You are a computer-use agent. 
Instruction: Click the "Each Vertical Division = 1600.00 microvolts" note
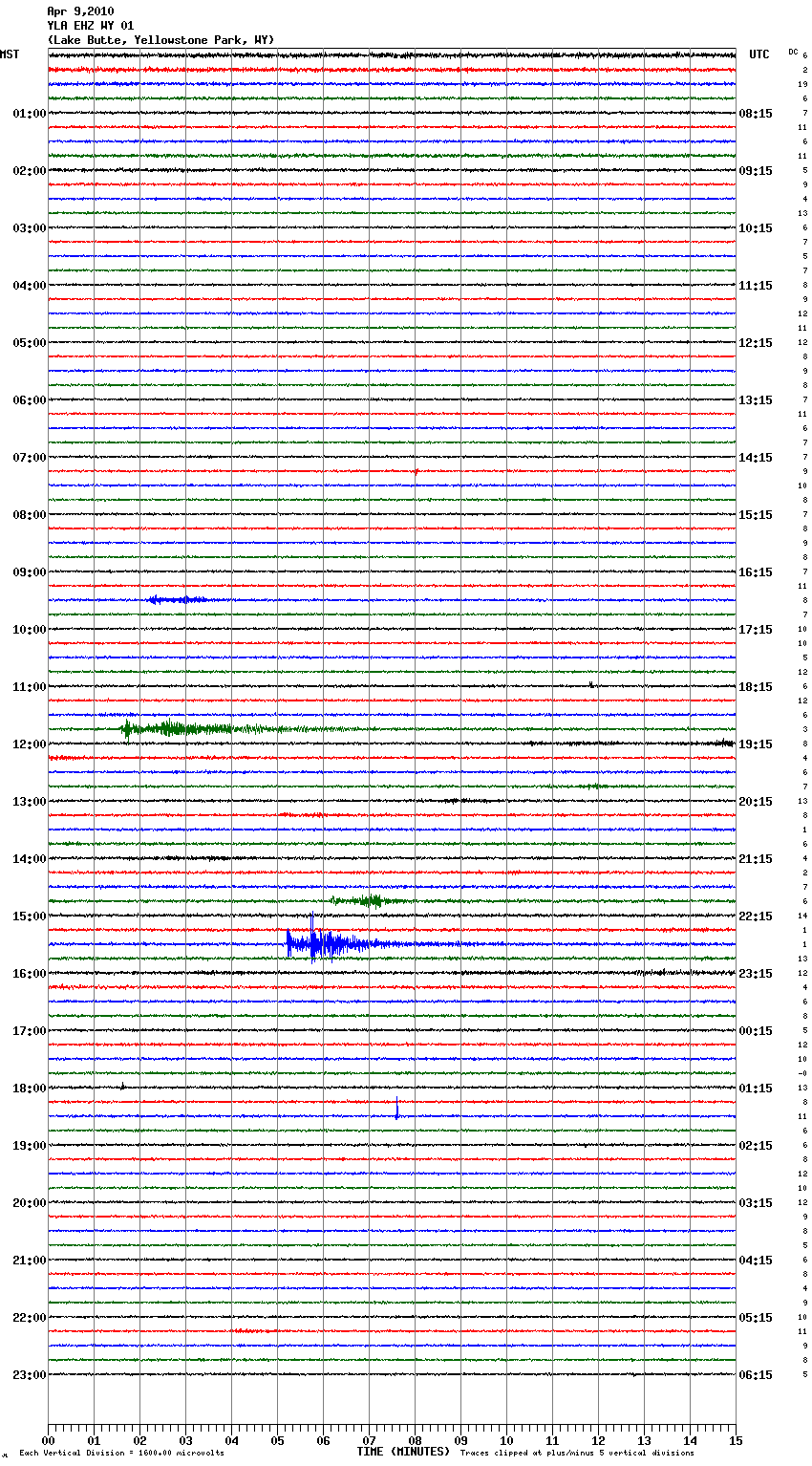tap(121, 1454)
